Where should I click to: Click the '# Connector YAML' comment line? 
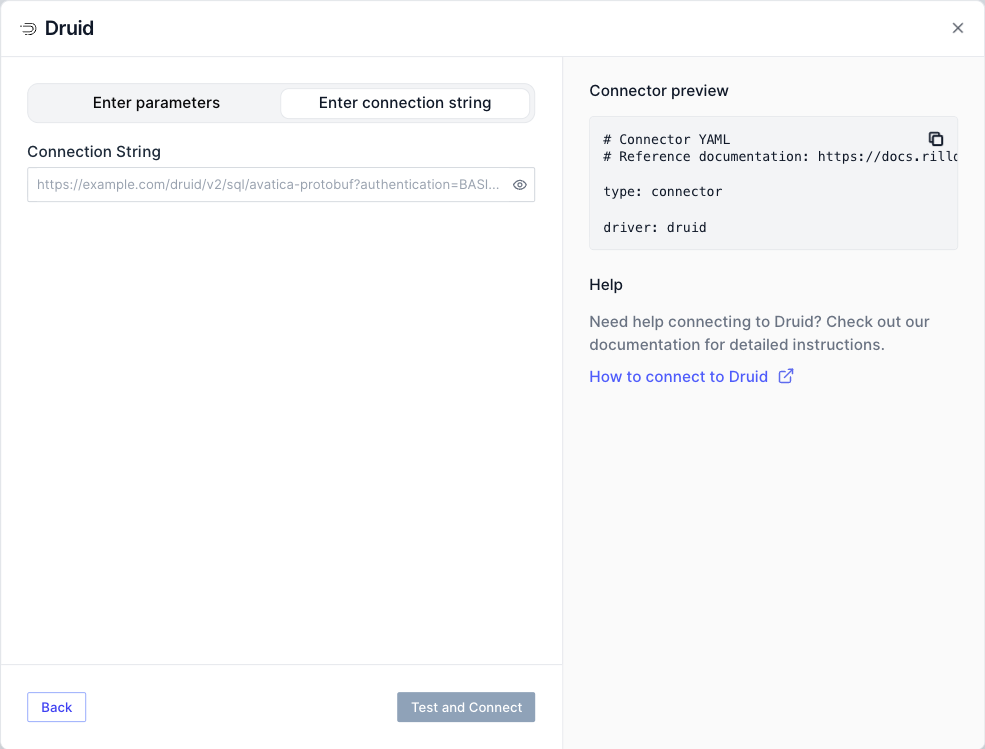tap(667, 139)
